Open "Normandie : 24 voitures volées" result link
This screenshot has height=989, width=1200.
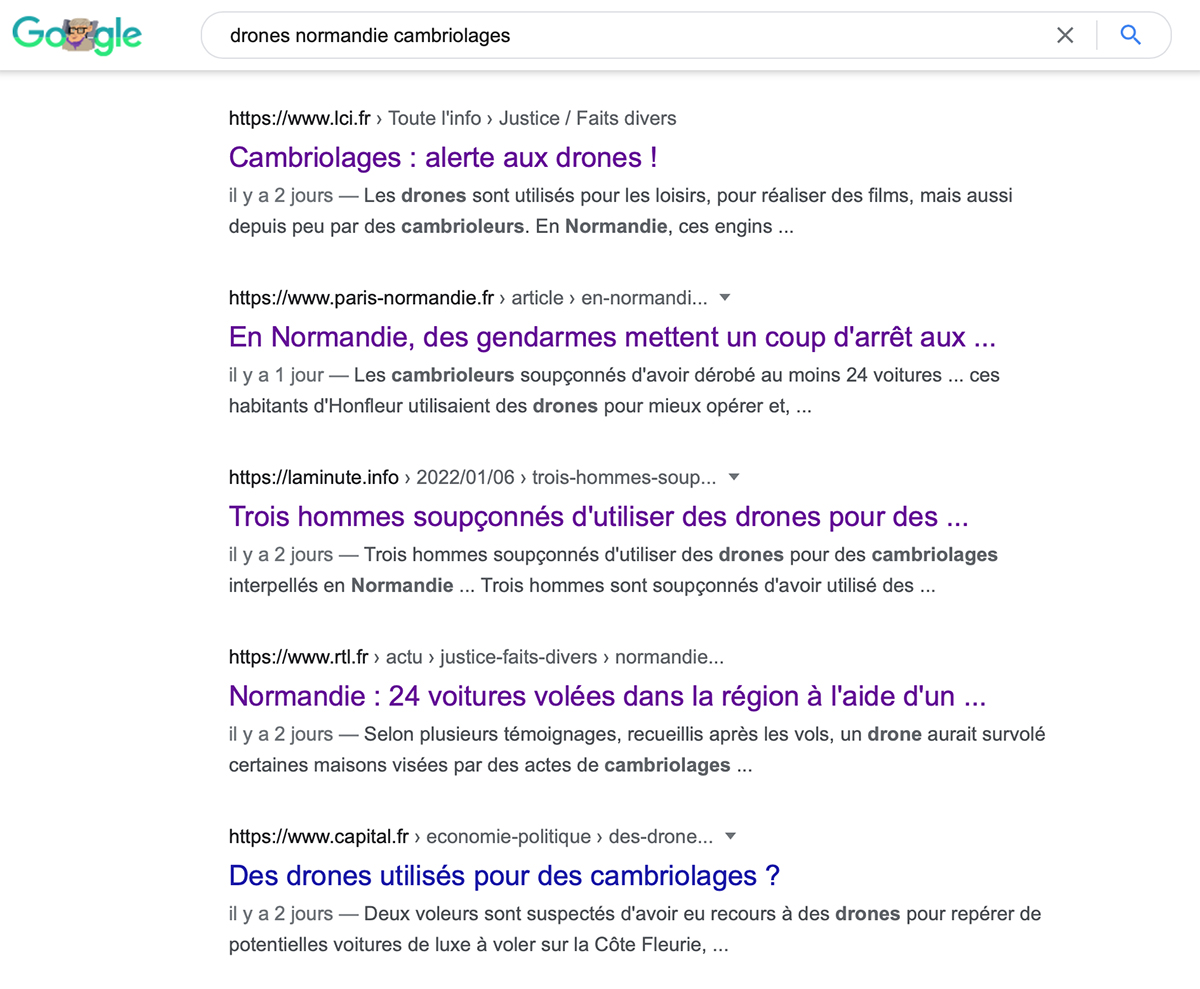[608, 695]
